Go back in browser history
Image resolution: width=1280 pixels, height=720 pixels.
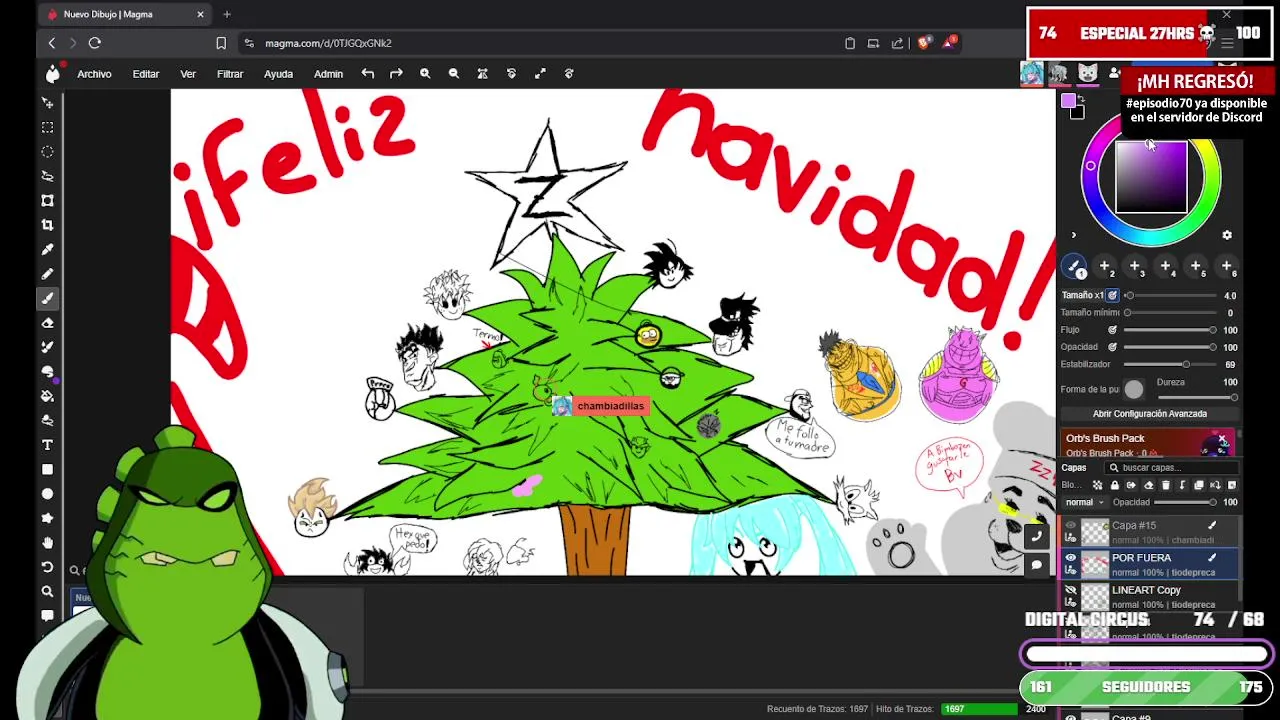pos(52,43)
